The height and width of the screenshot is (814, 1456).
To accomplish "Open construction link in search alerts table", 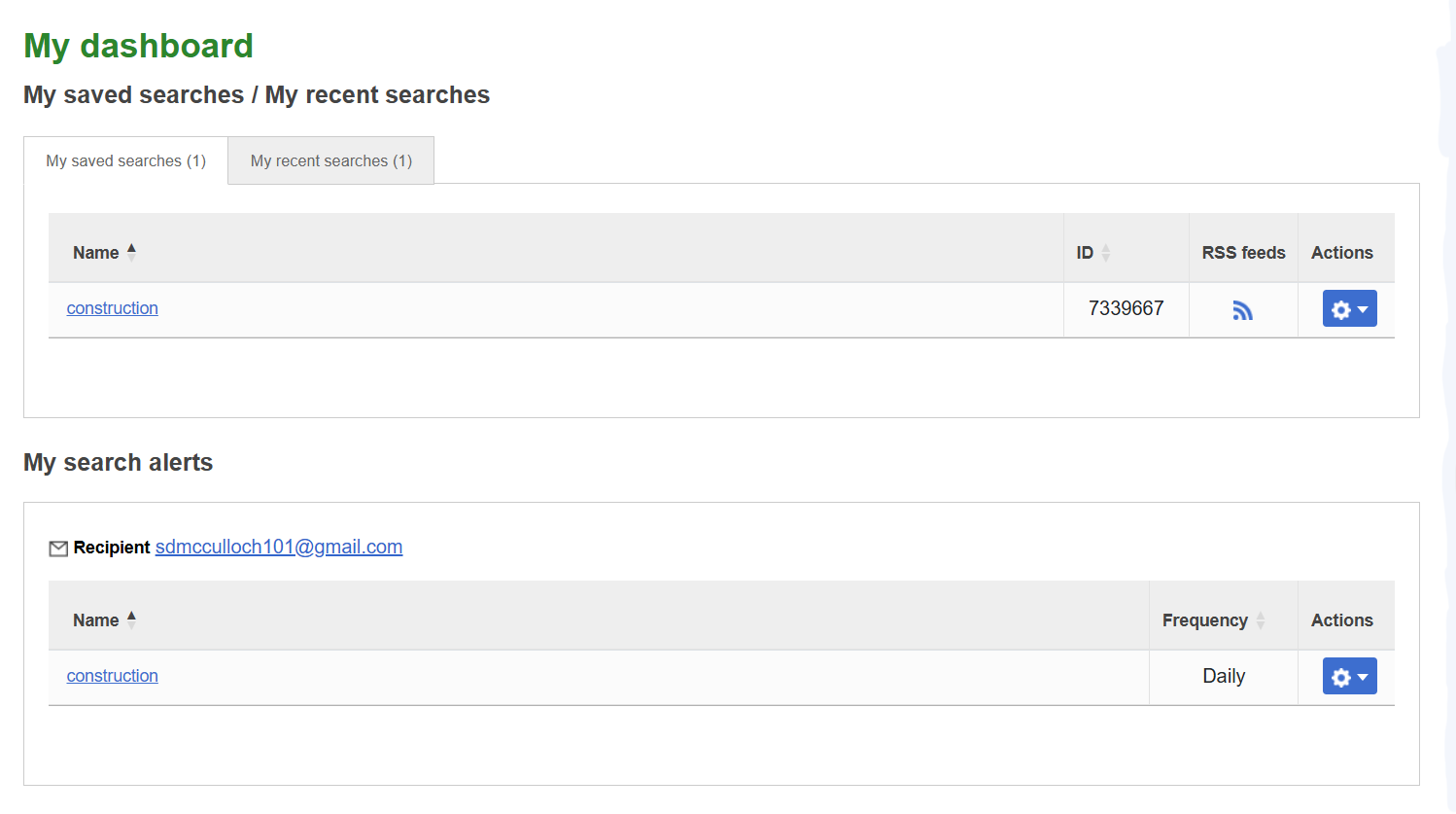I will tap(112, 676).
